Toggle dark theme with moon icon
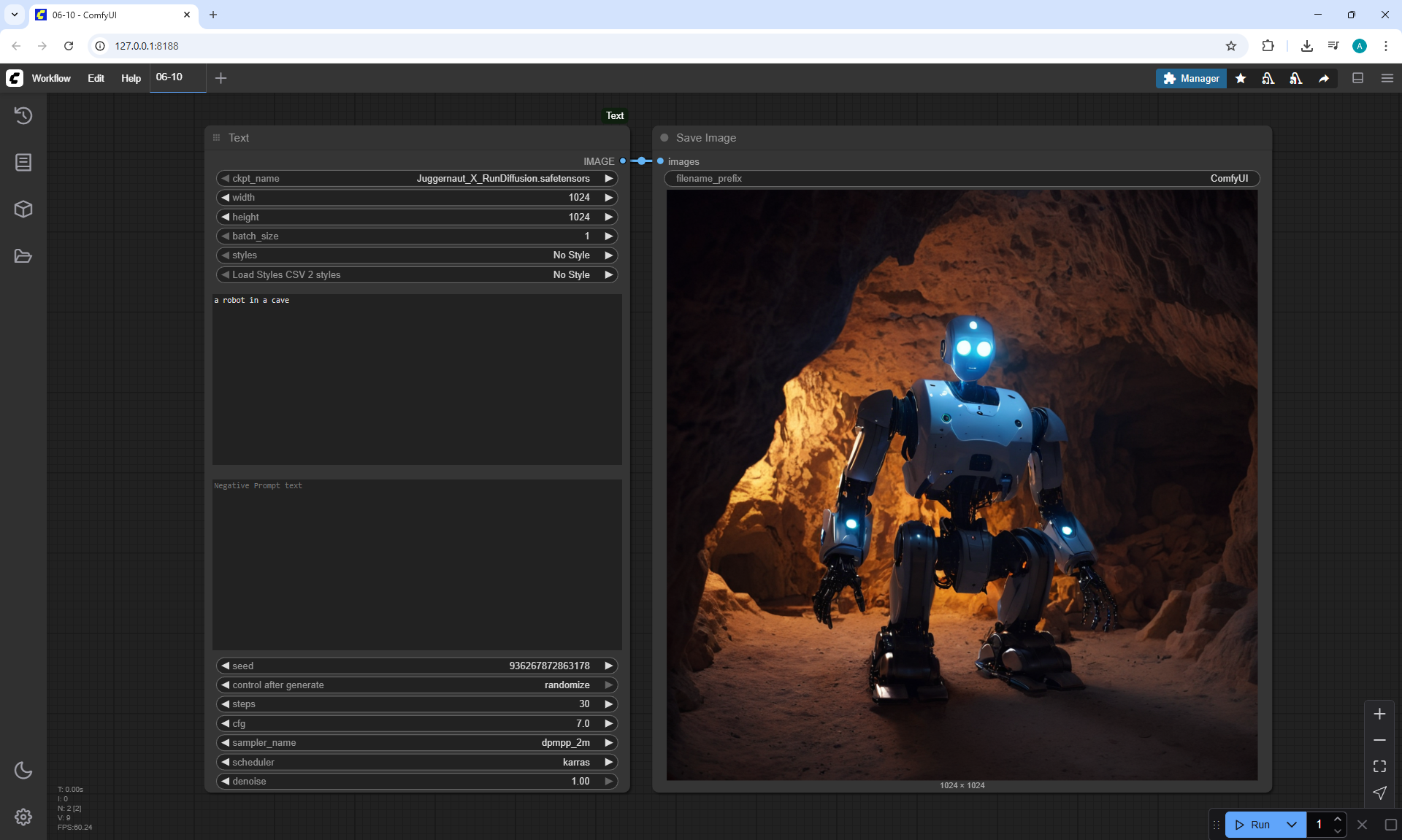 pos(23,770)
